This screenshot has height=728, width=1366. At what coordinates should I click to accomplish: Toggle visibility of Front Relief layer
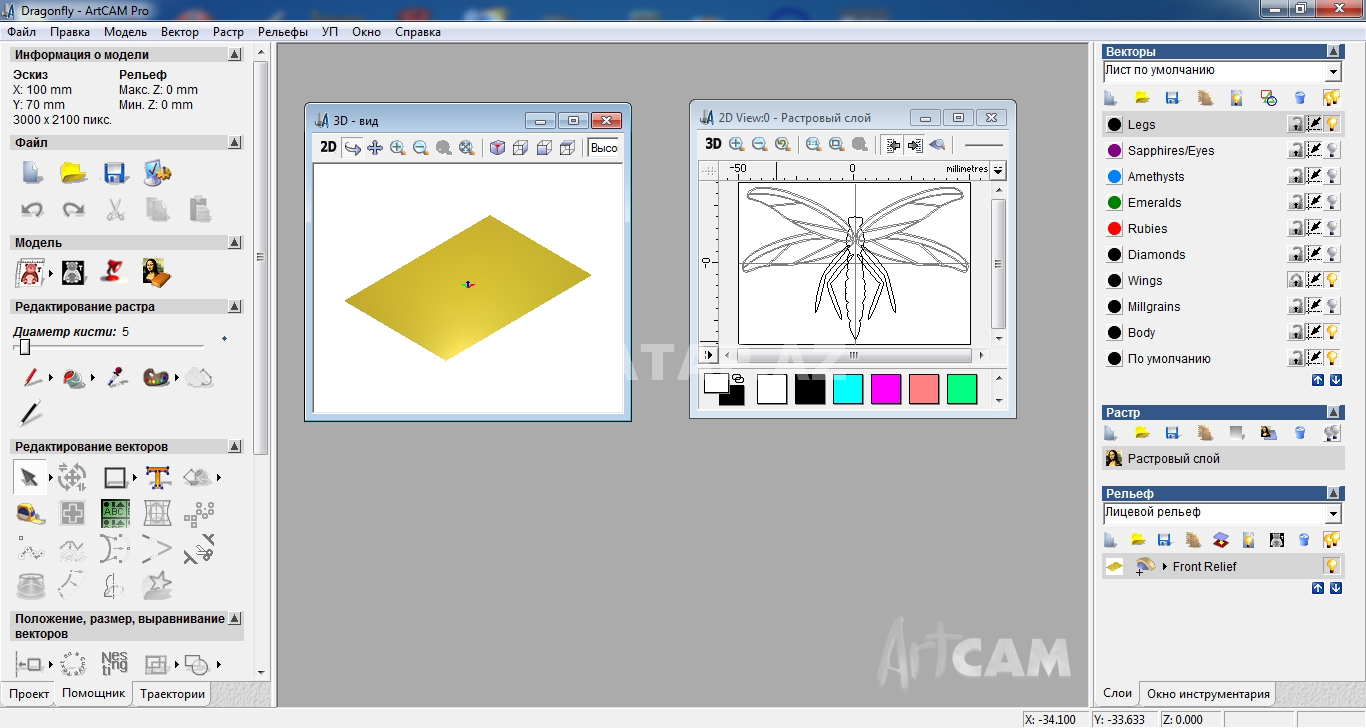1332,566
